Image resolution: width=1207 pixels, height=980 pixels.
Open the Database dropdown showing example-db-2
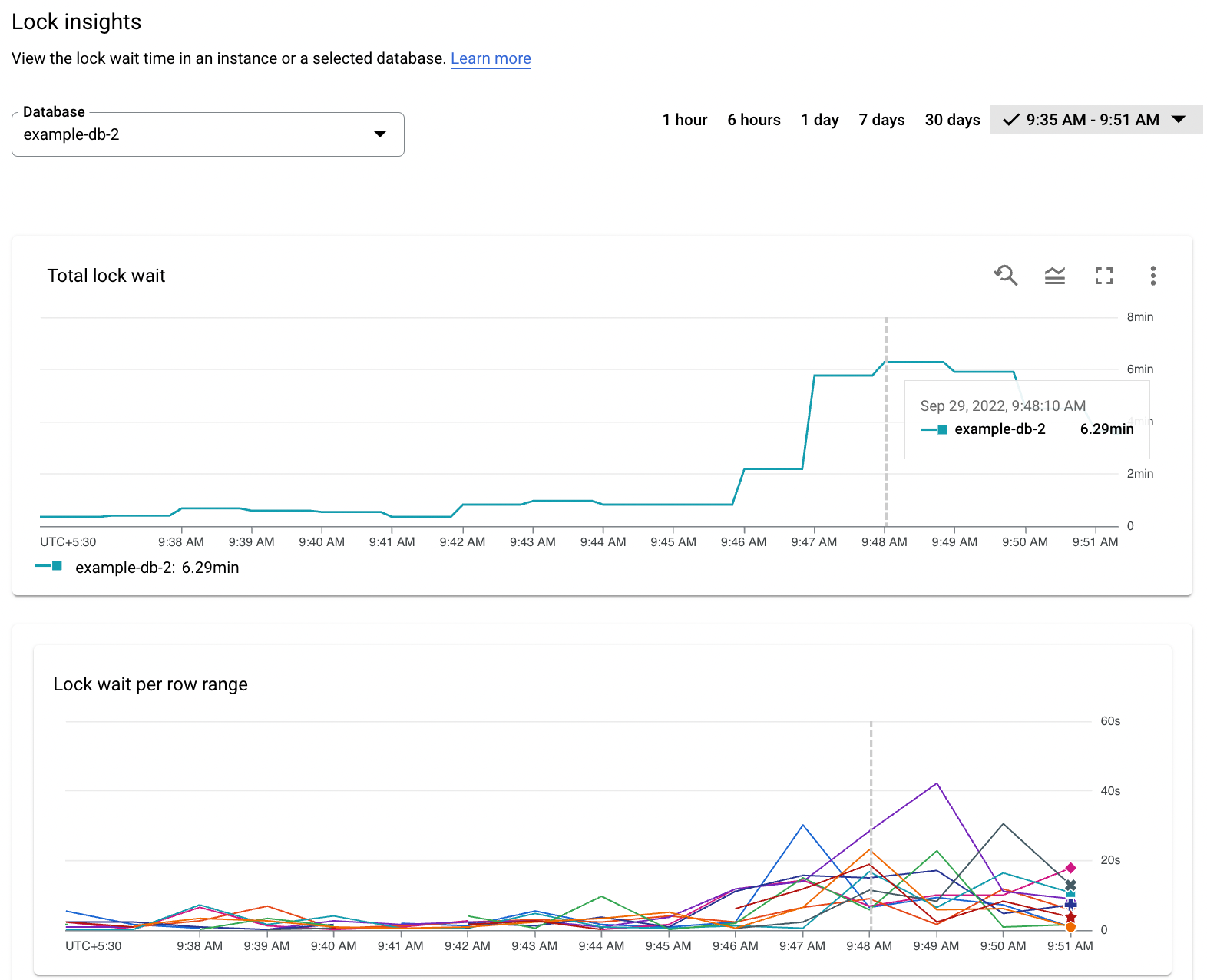point(207,135)
